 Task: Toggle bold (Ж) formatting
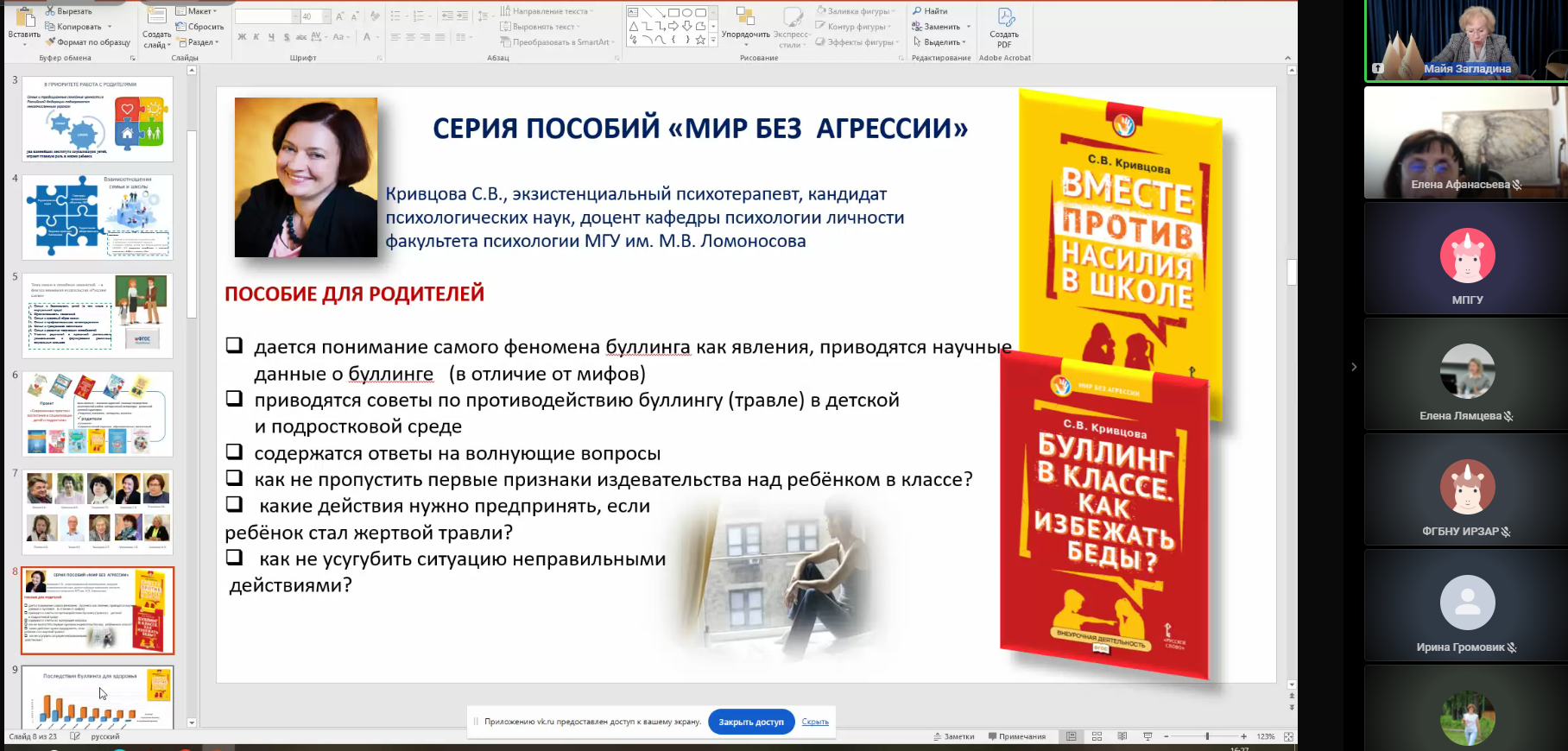point(242,37)
